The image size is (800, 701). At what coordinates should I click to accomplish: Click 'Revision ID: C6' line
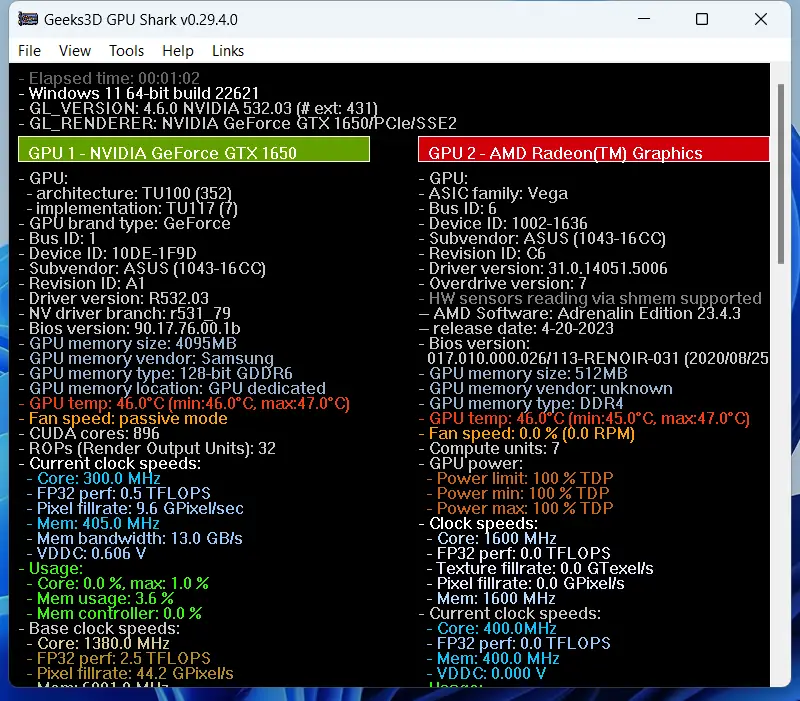click(x=482, y=254)
